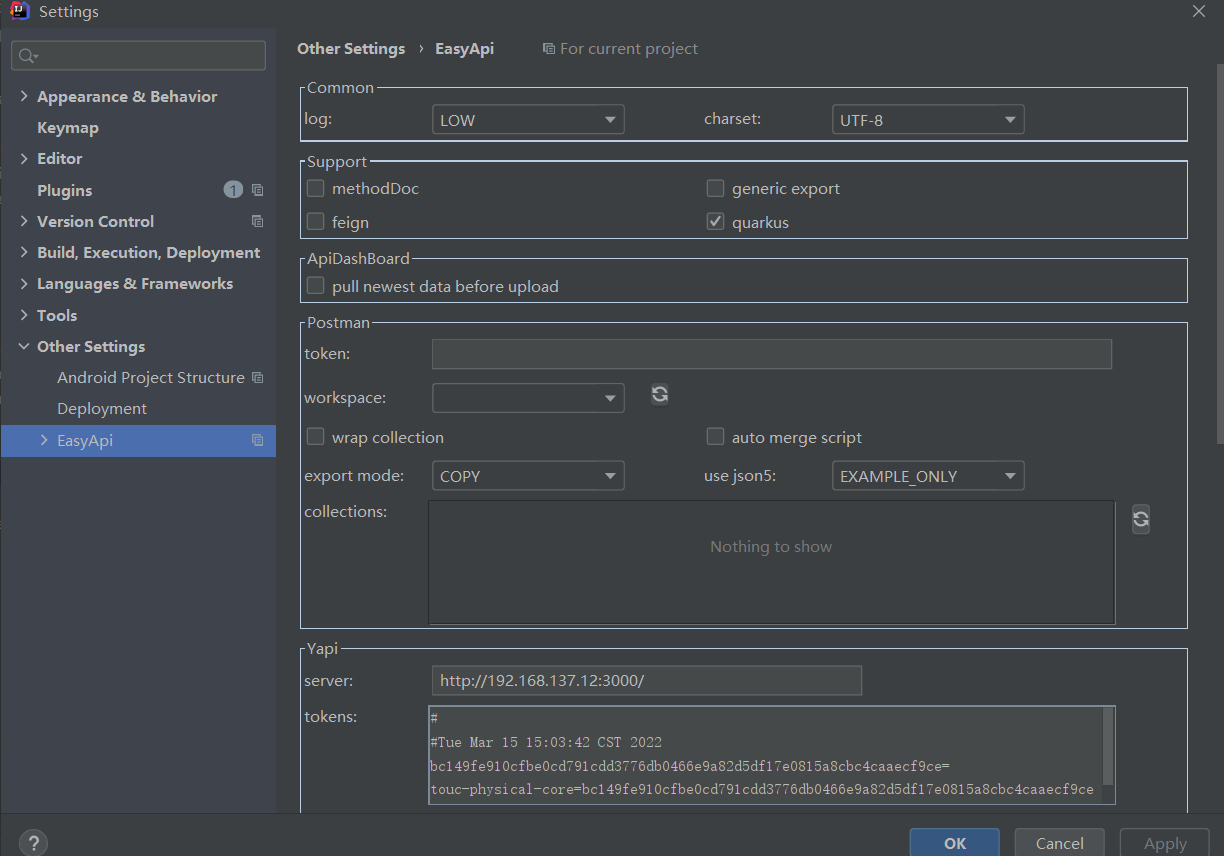Screen dimensions: 1224x856
Task: Open the export mode dropdown showing COPY
Action: click(528, 476)
